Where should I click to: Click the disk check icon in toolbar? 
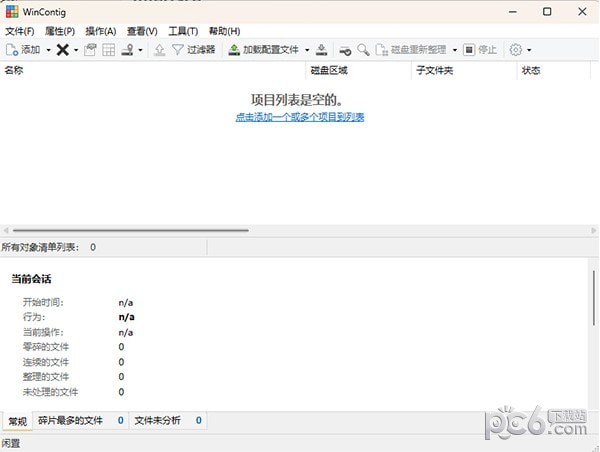(x=345, y=50)
